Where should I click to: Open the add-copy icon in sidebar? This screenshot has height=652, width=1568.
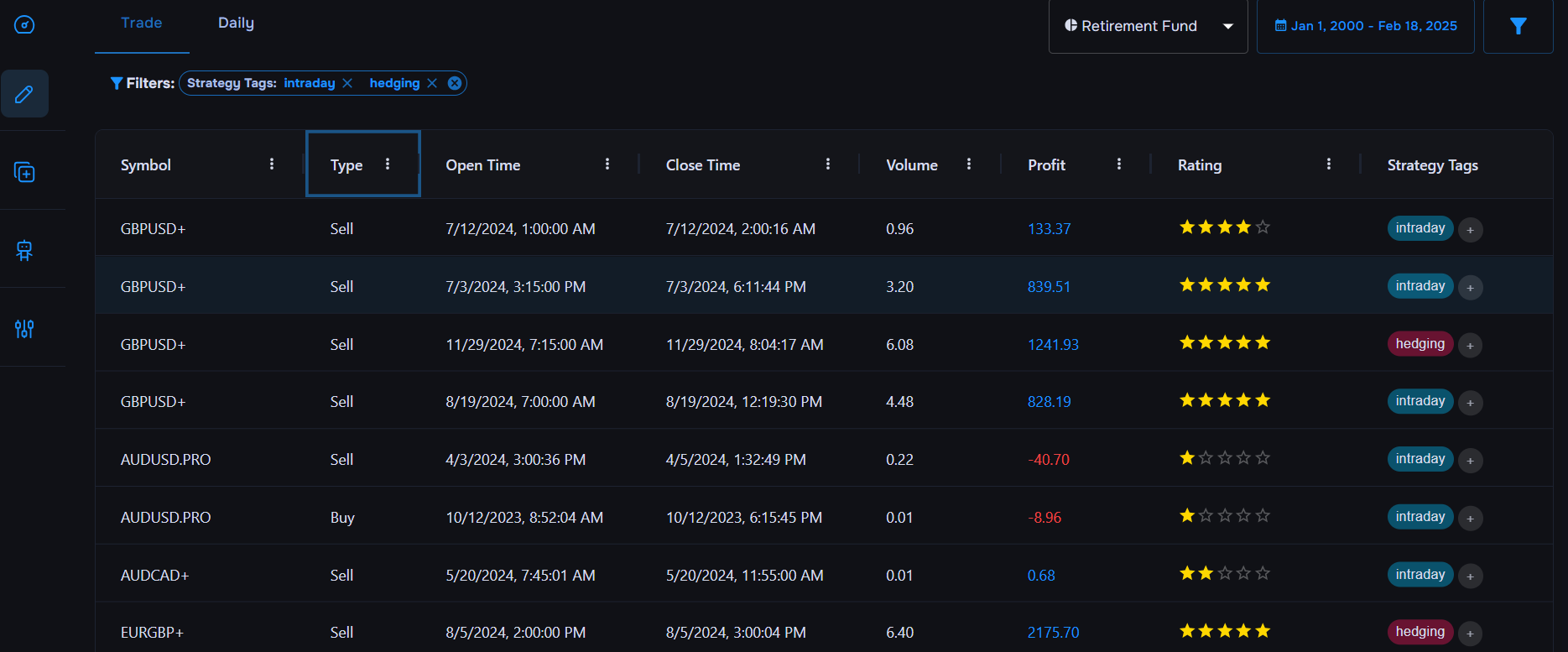coord(24,172)
